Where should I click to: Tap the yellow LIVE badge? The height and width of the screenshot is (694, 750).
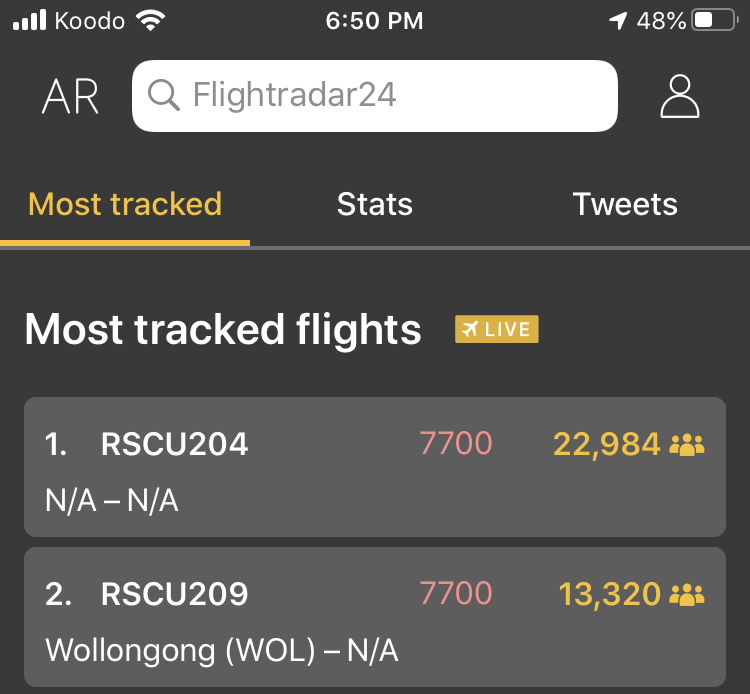(x=497, y=329)
